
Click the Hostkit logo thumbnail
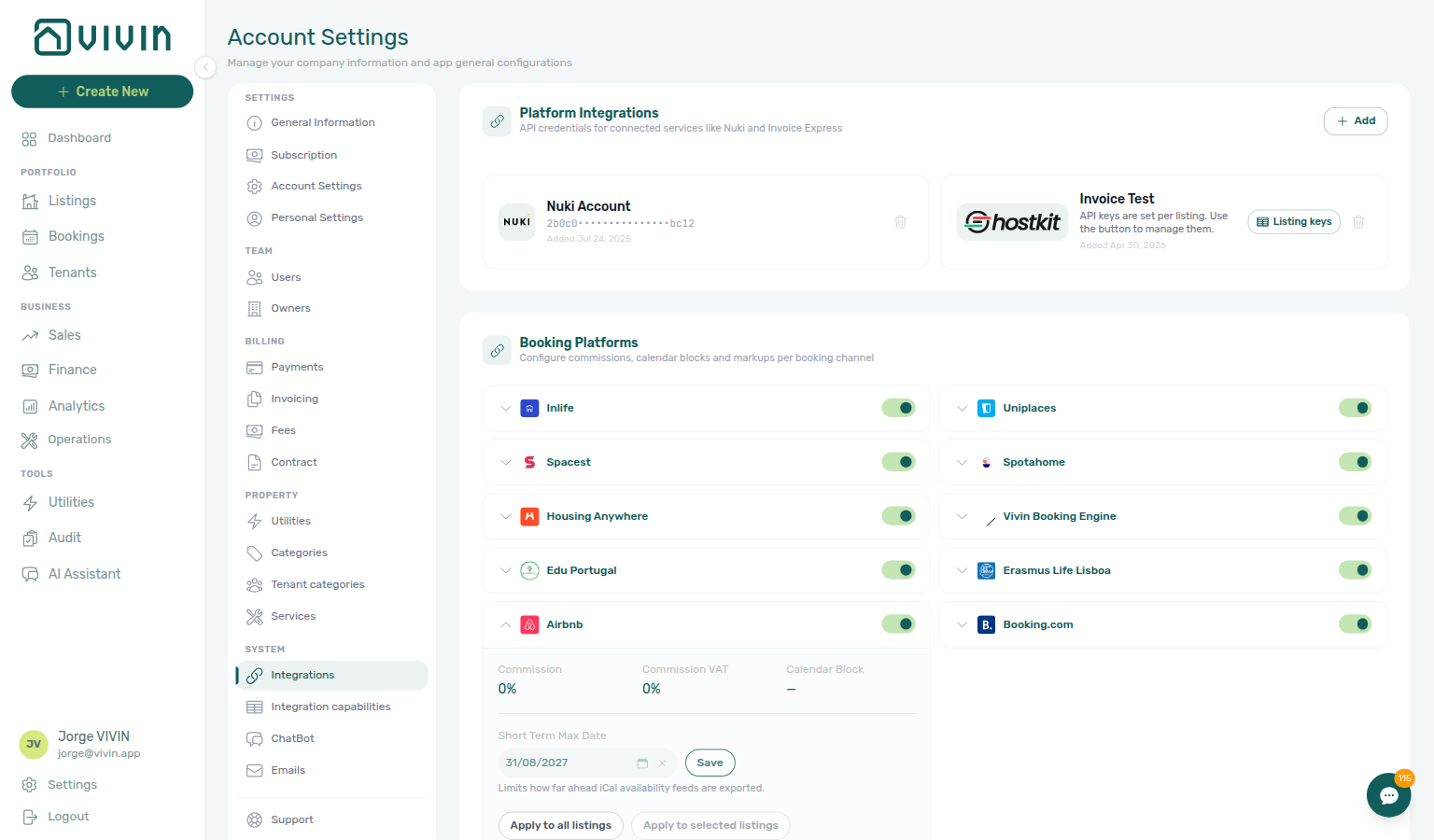[1012, 222]
